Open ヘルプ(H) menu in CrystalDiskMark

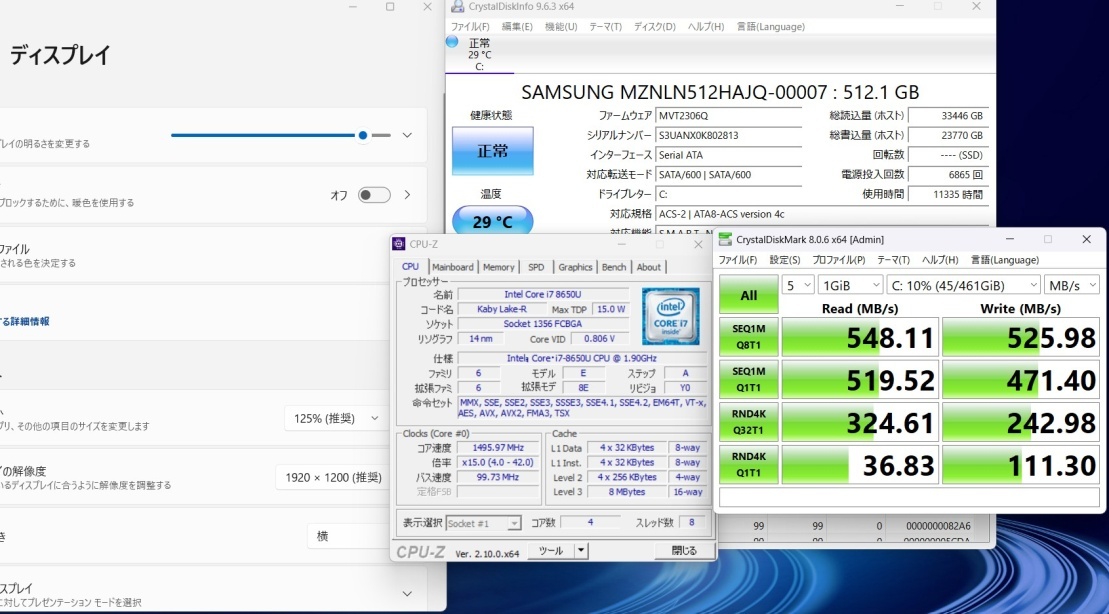click(940, 260)
